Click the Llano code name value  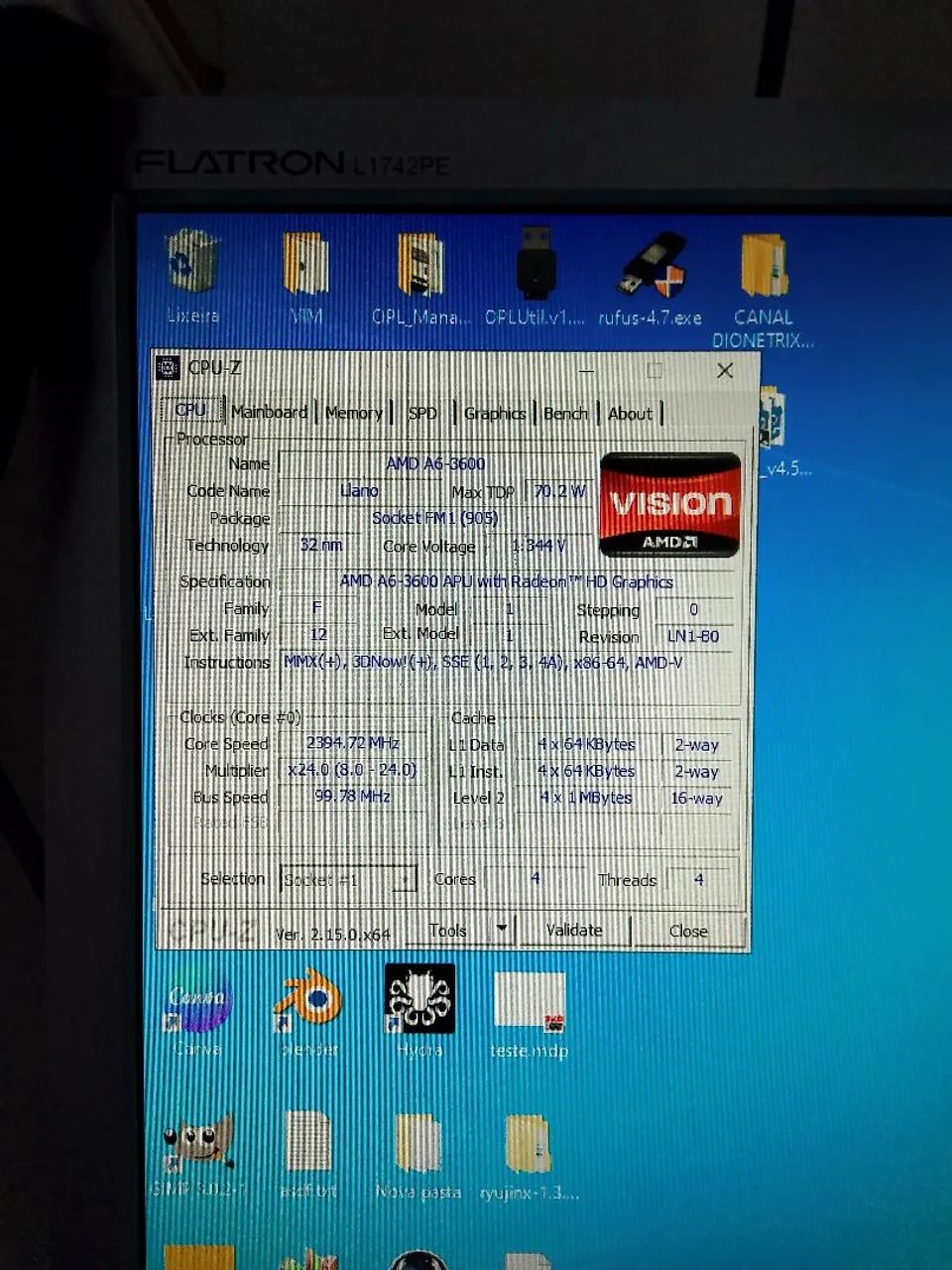coord(358,490)
